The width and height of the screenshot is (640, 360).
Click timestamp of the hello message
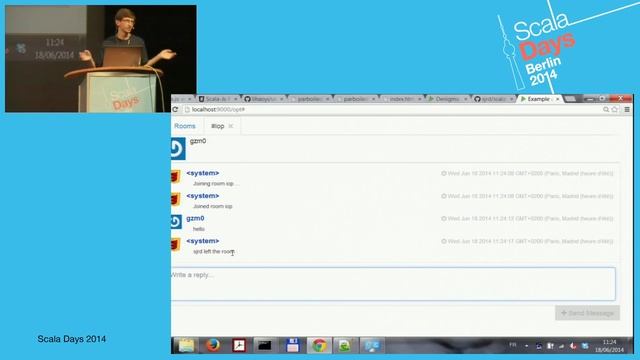[527, 219]
